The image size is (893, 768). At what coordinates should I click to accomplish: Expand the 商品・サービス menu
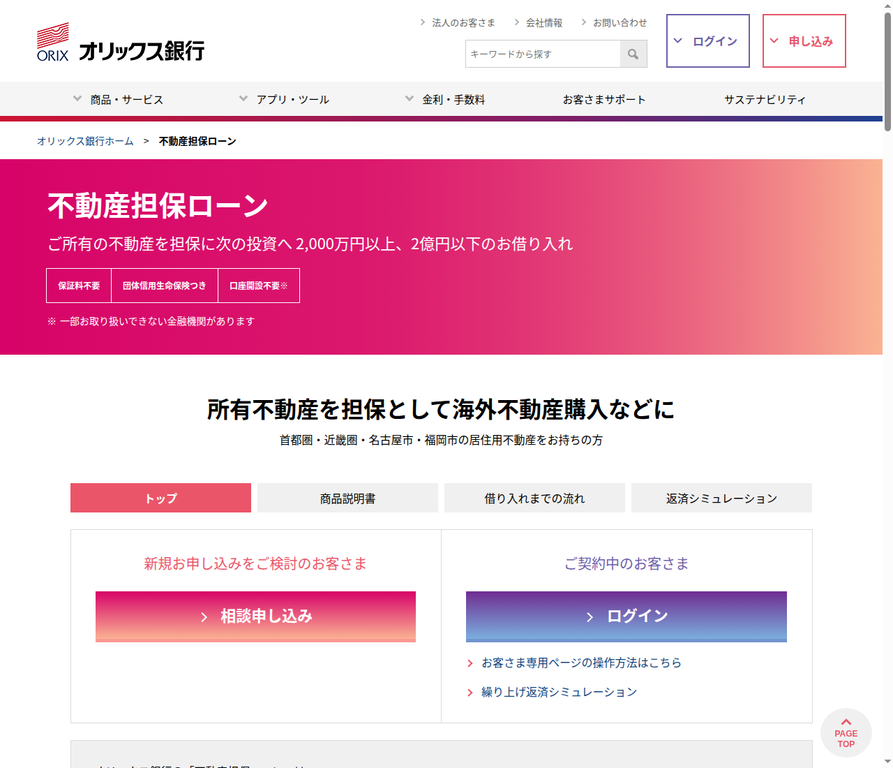pos(118,100)
